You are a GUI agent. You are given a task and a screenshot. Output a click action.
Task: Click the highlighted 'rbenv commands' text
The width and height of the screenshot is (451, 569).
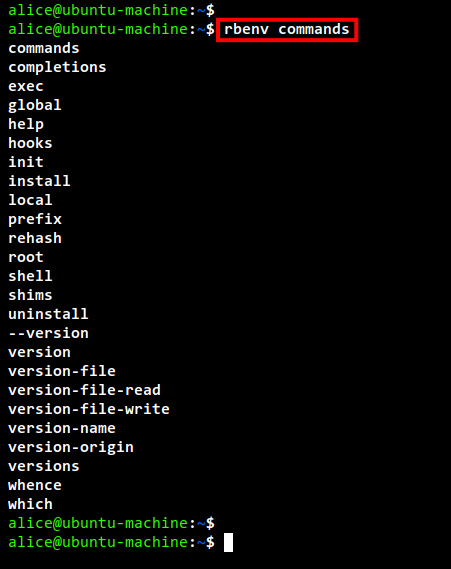[x=287, y=29]
